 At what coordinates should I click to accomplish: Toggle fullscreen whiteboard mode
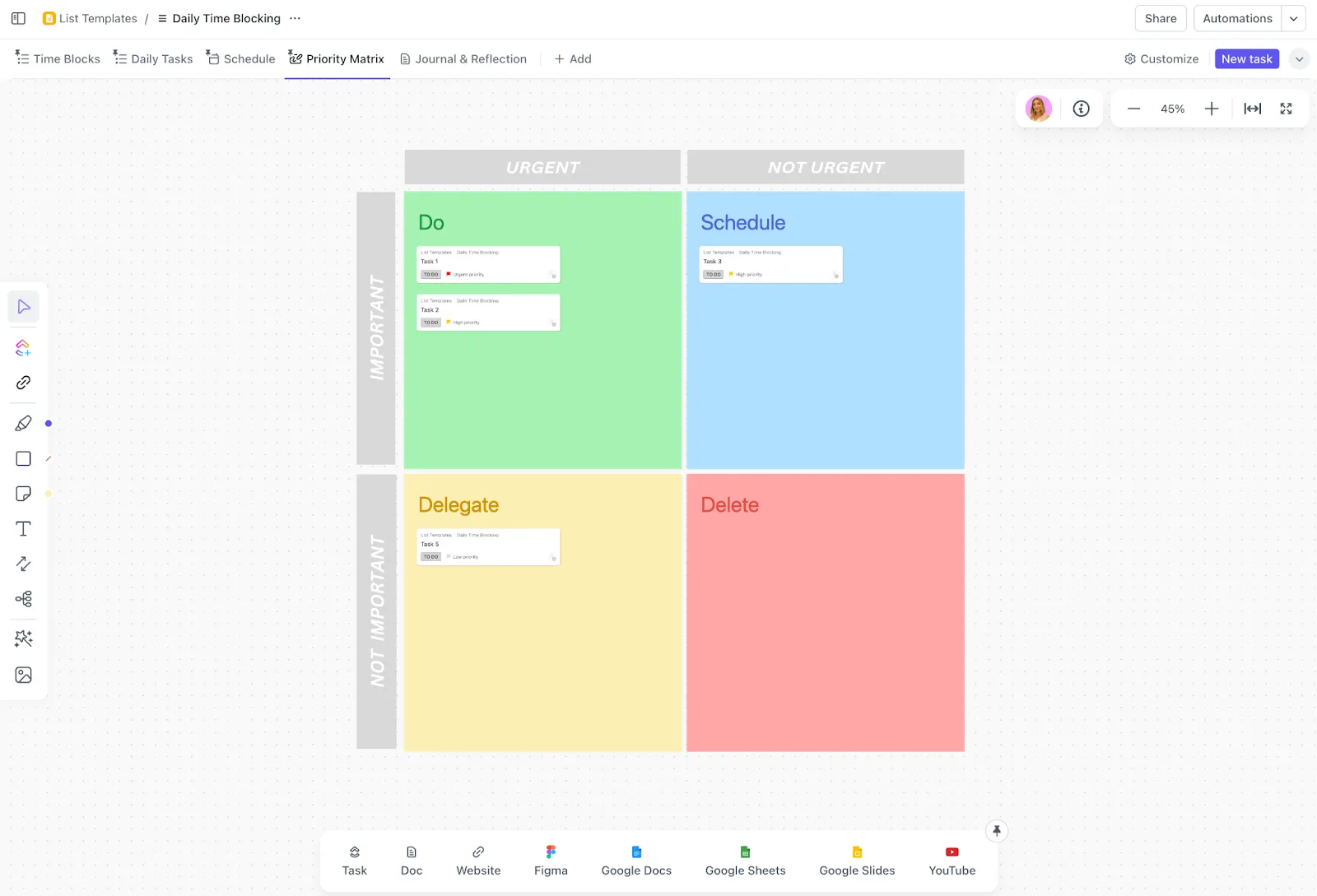click(x=1286, y=109)
